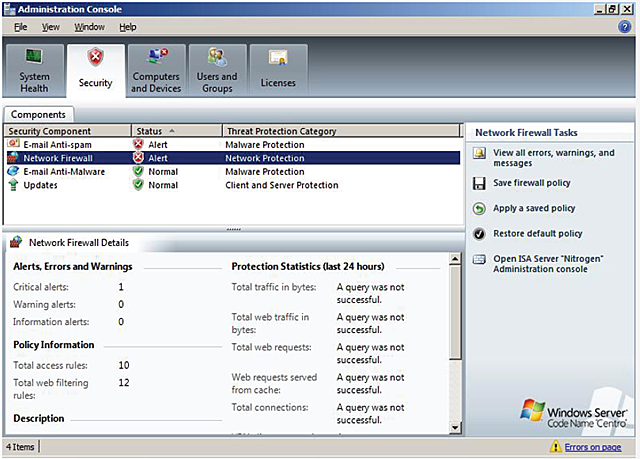Click the 4 Items status bar text
Screen dimensions: 640x459
click(20, 447)
